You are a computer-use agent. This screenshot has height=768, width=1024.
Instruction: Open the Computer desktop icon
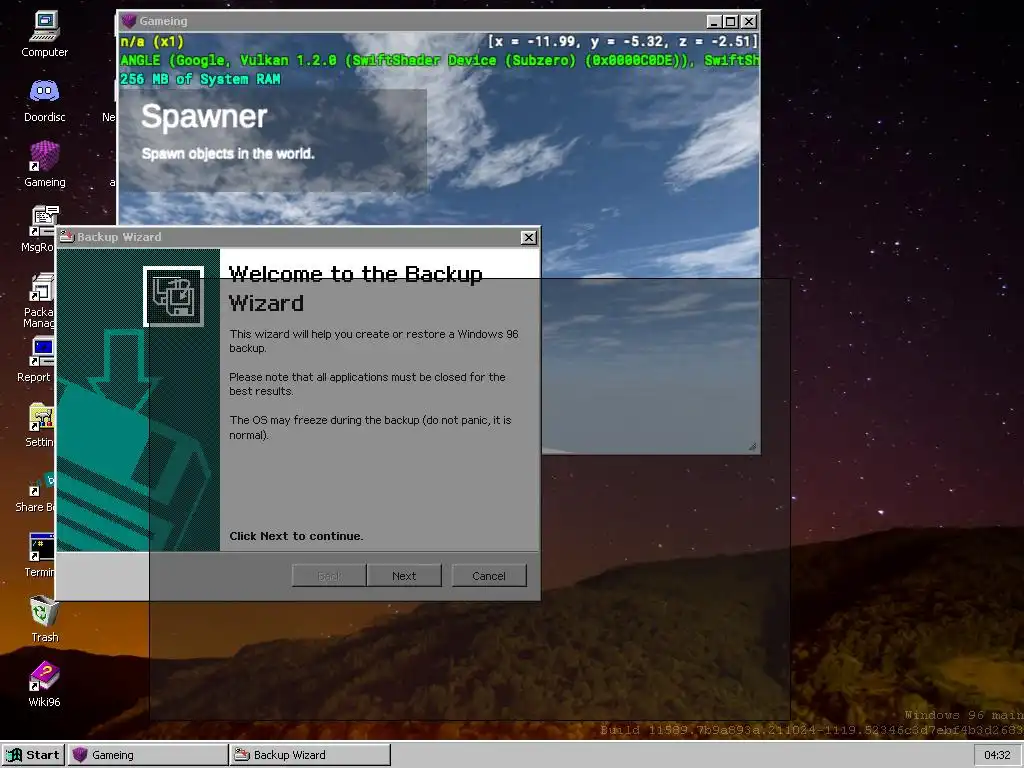(x=44, y=34)
